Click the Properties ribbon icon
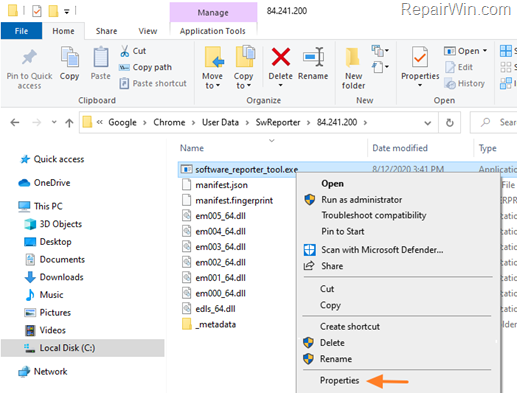 click(x=420, y=57)
